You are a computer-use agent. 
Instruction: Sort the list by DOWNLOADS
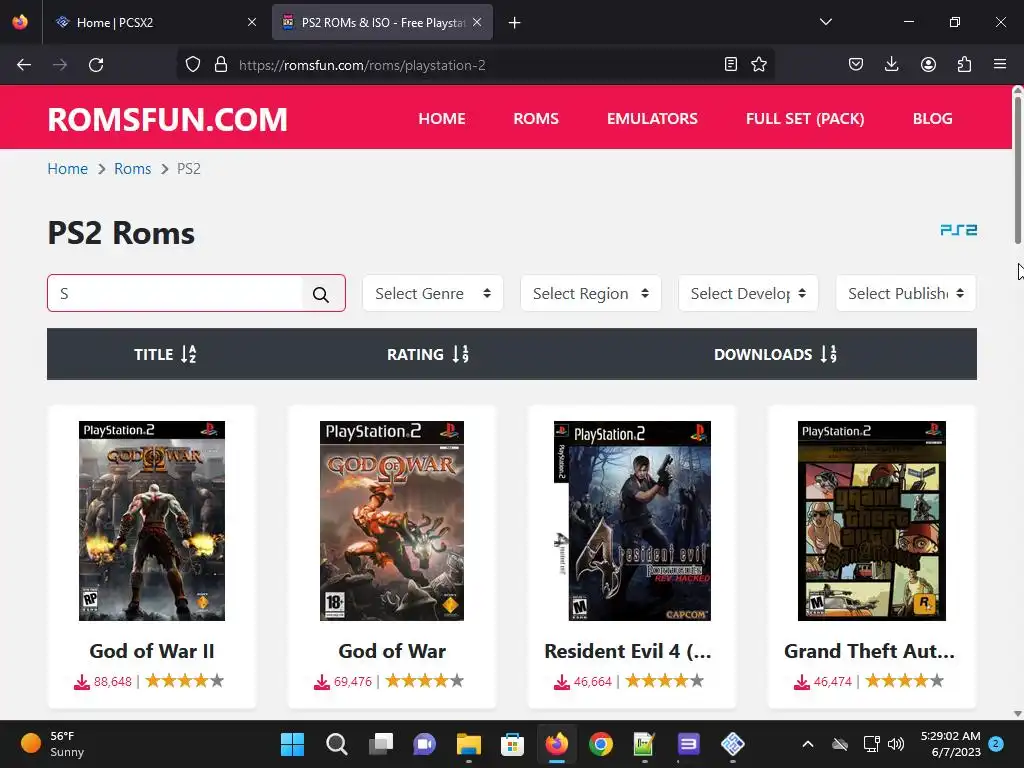pos(775,354)
